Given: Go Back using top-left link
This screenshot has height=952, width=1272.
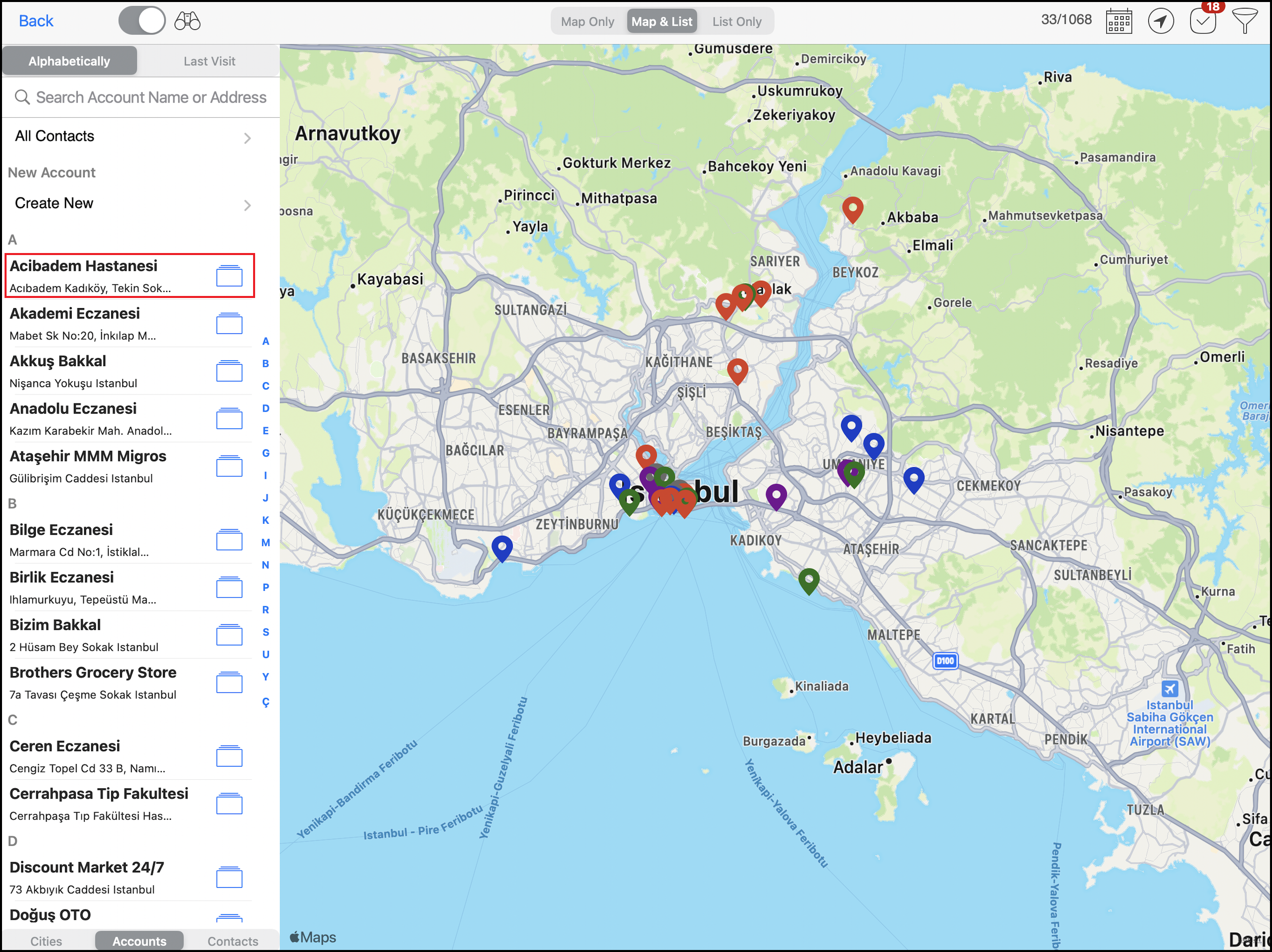Looking at the screenshot, I should point(36,21).
